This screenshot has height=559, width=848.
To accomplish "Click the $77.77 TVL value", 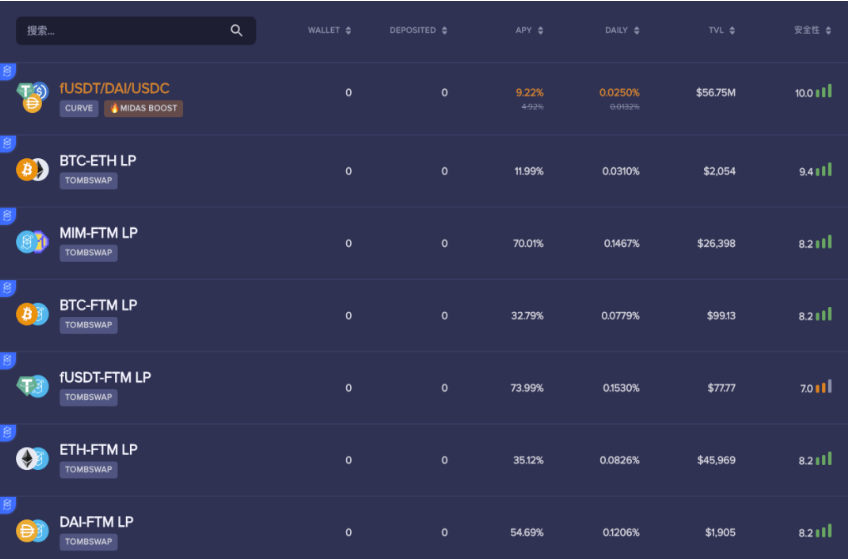I will tap(721, 388).
